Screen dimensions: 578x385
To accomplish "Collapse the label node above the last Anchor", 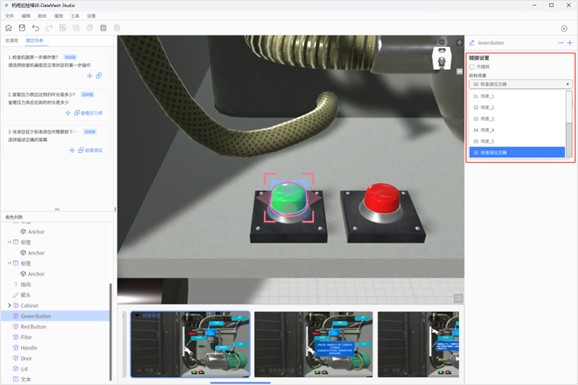I will 10,263.
